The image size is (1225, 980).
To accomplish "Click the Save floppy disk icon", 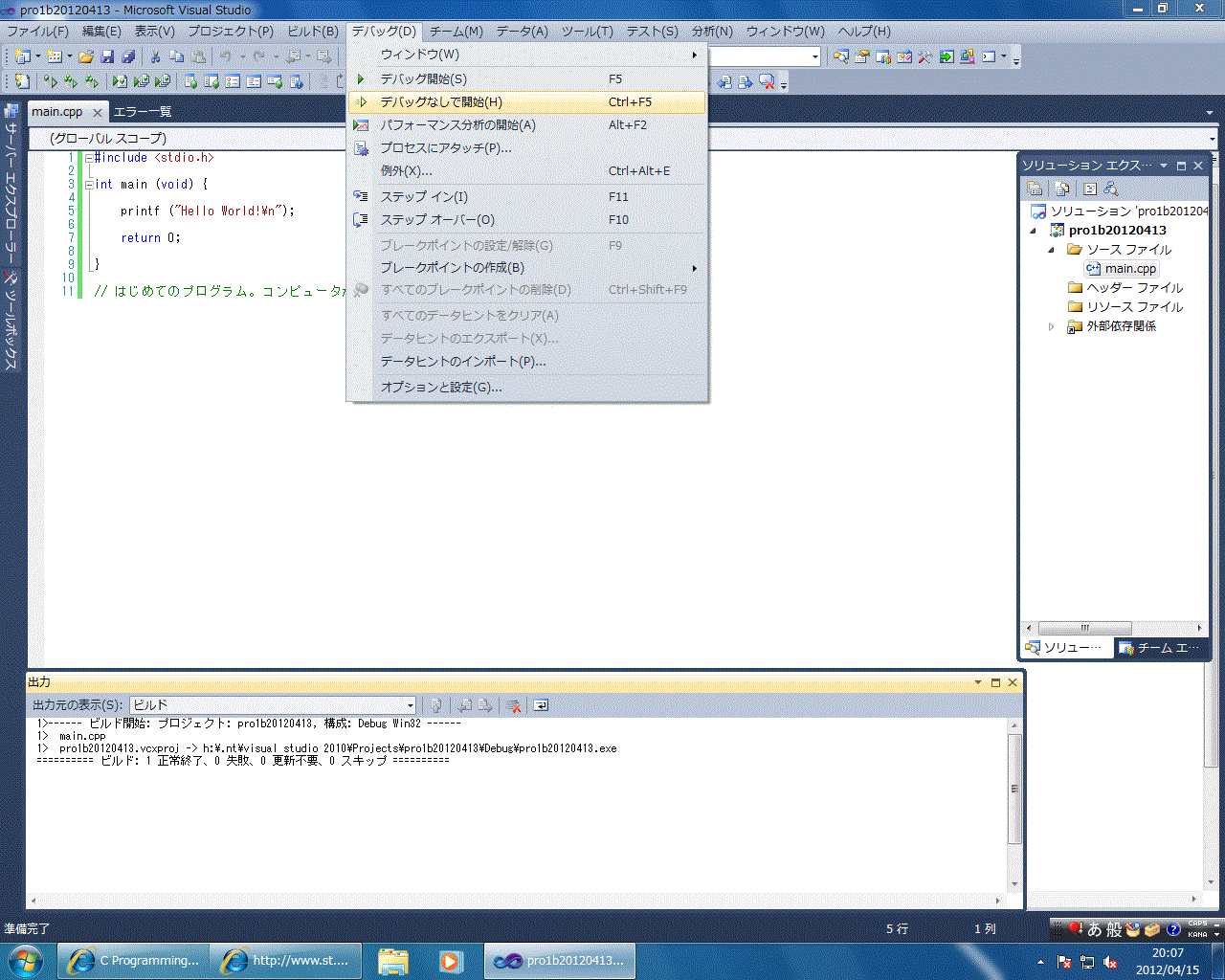I will (x=107, y=56).
